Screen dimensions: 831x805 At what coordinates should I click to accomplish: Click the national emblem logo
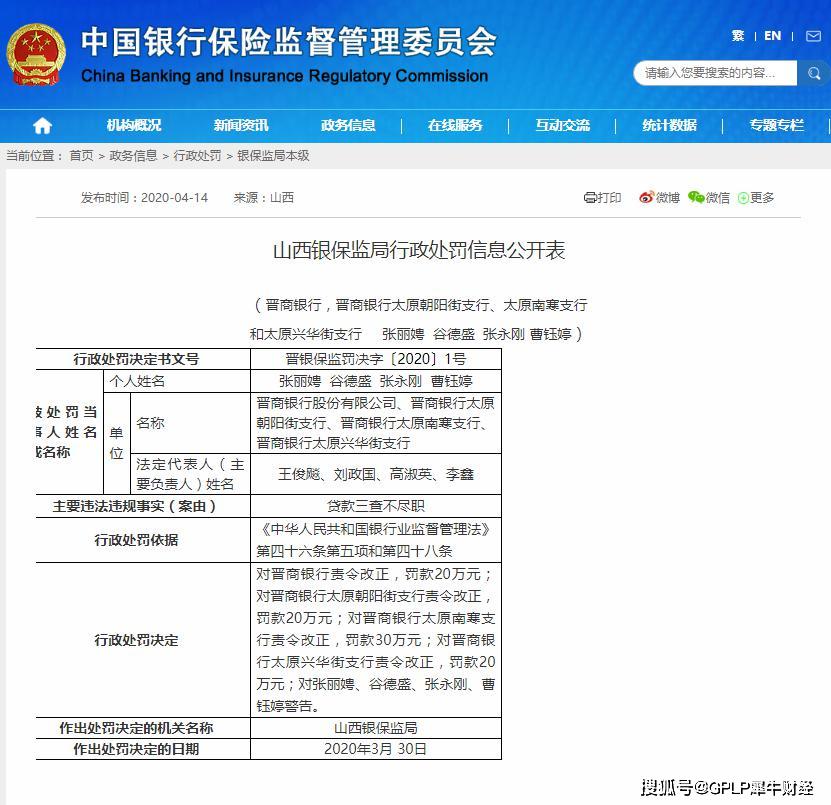pyautogui.click(x=36, y=55)
